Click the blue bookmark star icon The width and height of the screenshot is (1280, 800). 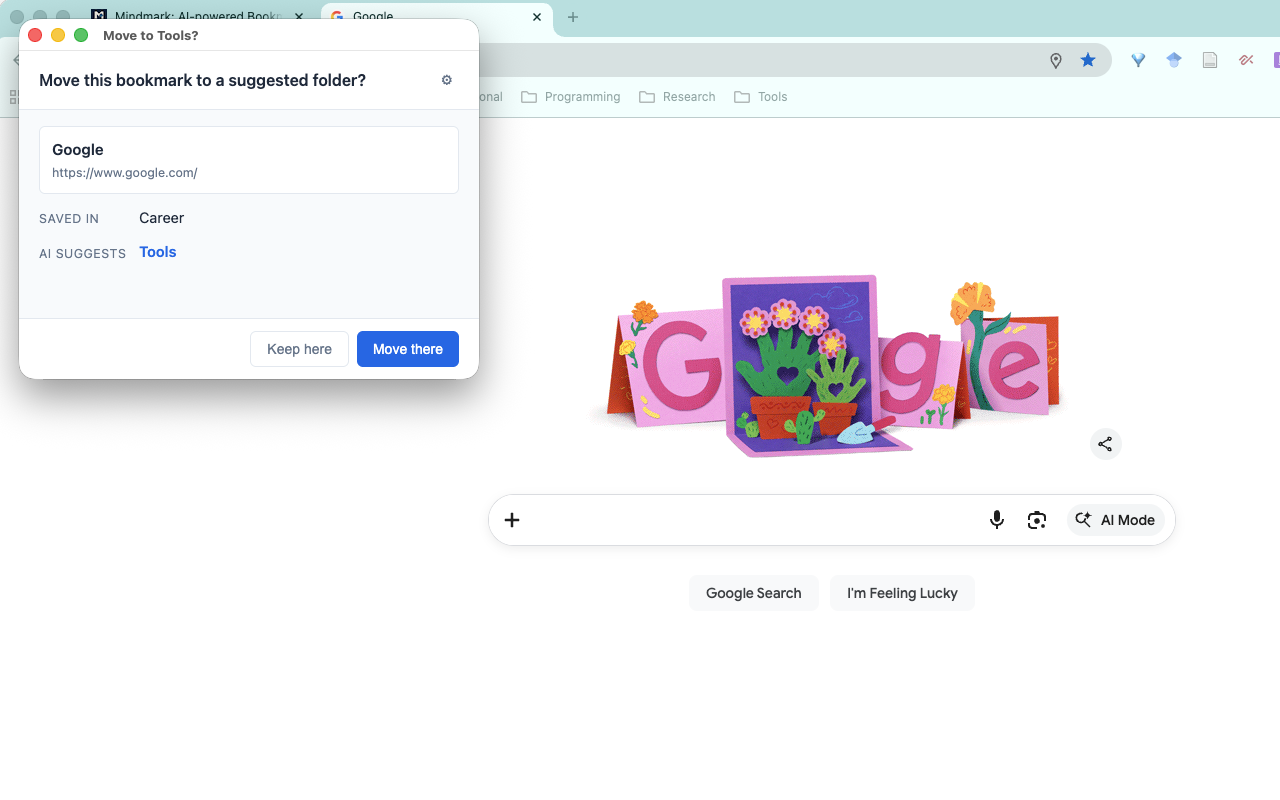[1088, 60]
